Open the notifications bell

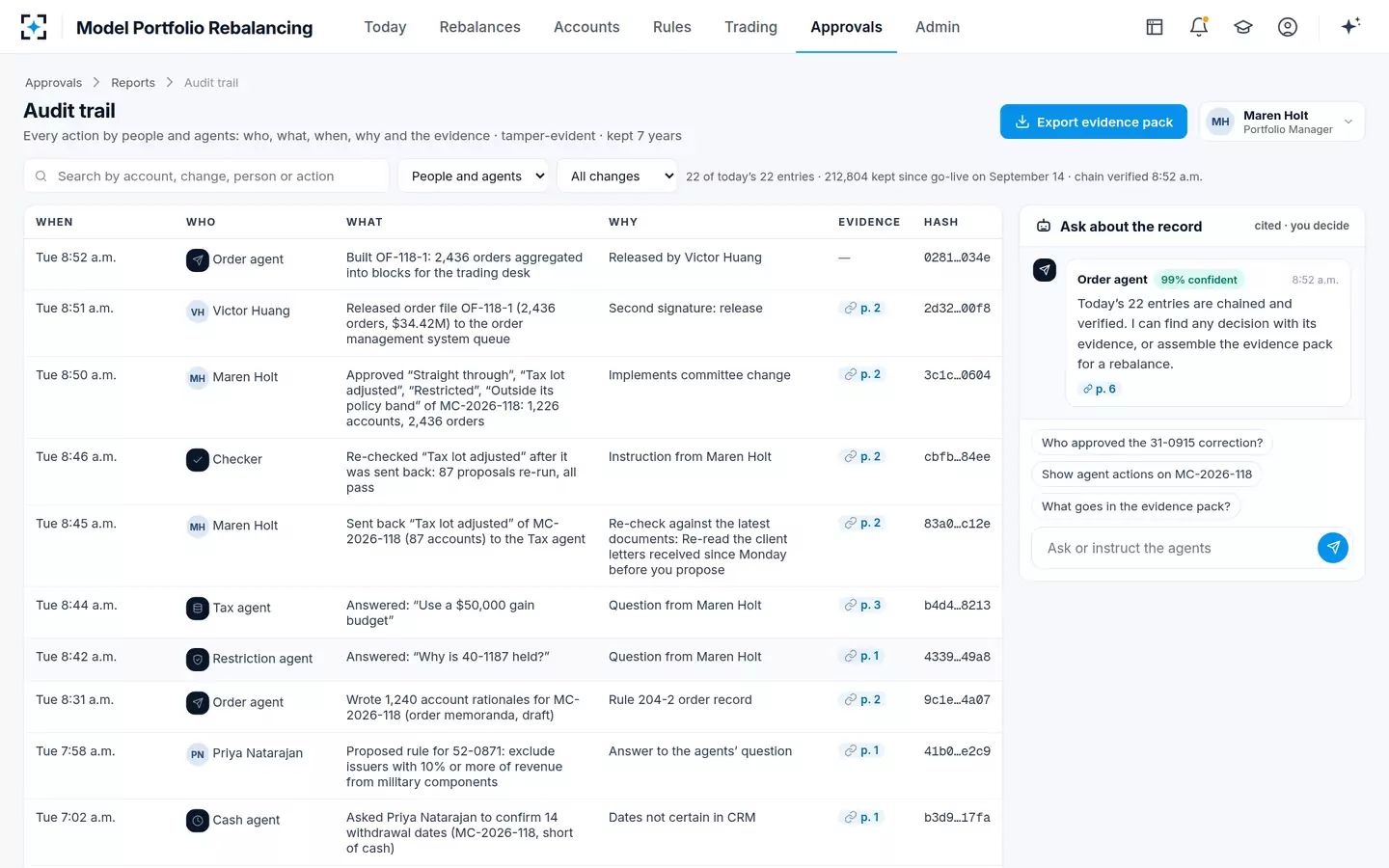(x=1199, y=27)
